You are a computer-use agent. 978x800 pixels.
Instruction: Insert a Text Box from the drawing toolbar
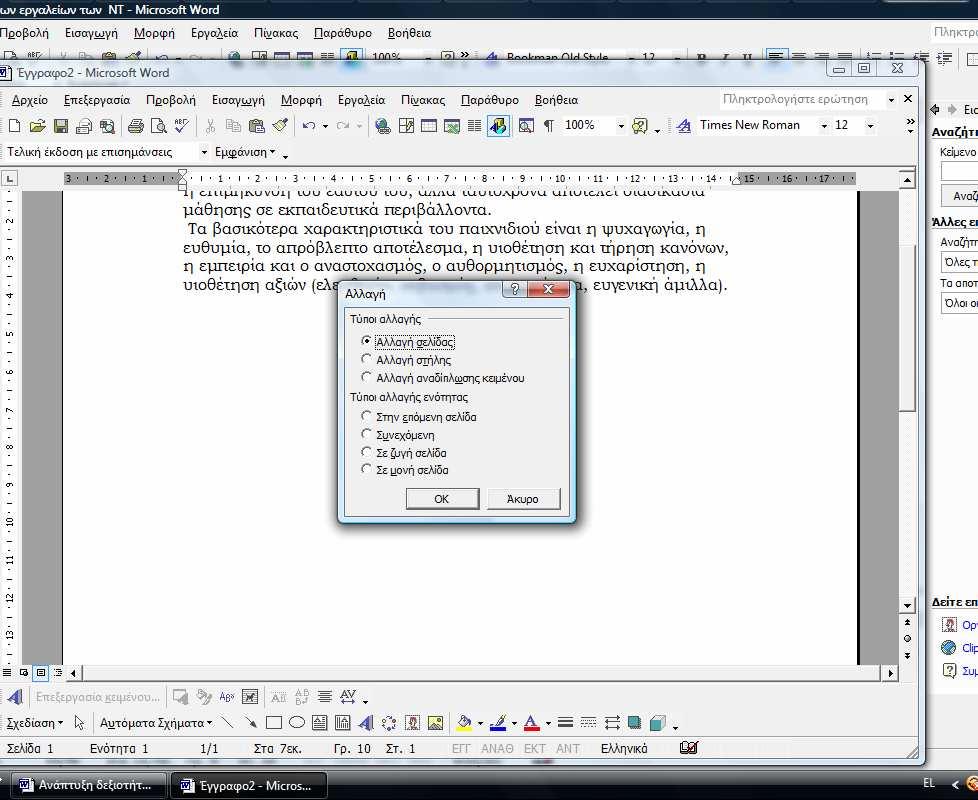pos(319,723)
